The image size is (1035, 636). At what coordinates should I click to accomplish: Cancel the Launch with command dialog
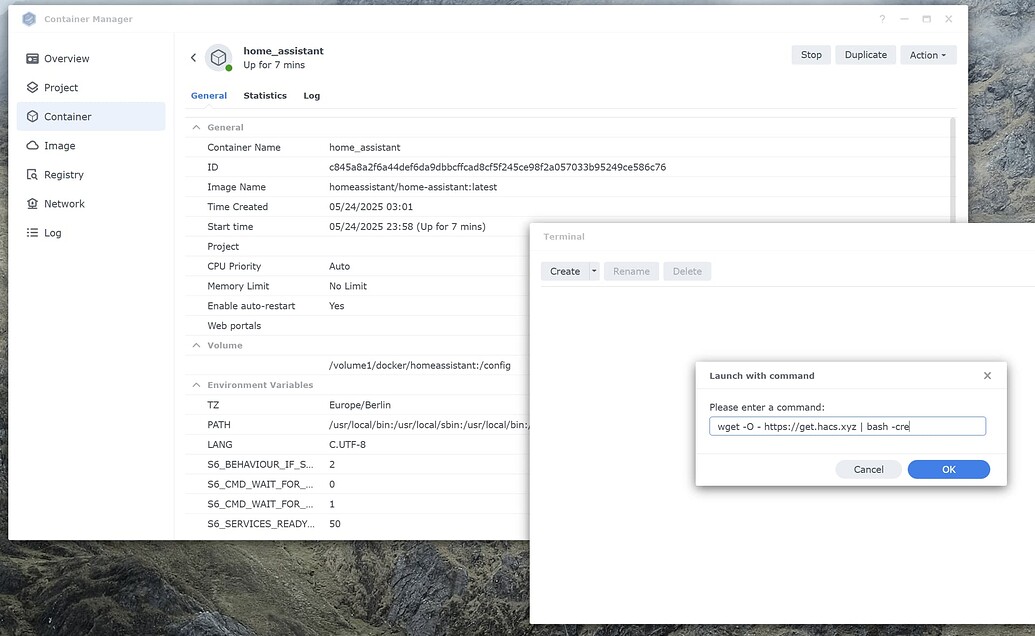coord(868,469)
